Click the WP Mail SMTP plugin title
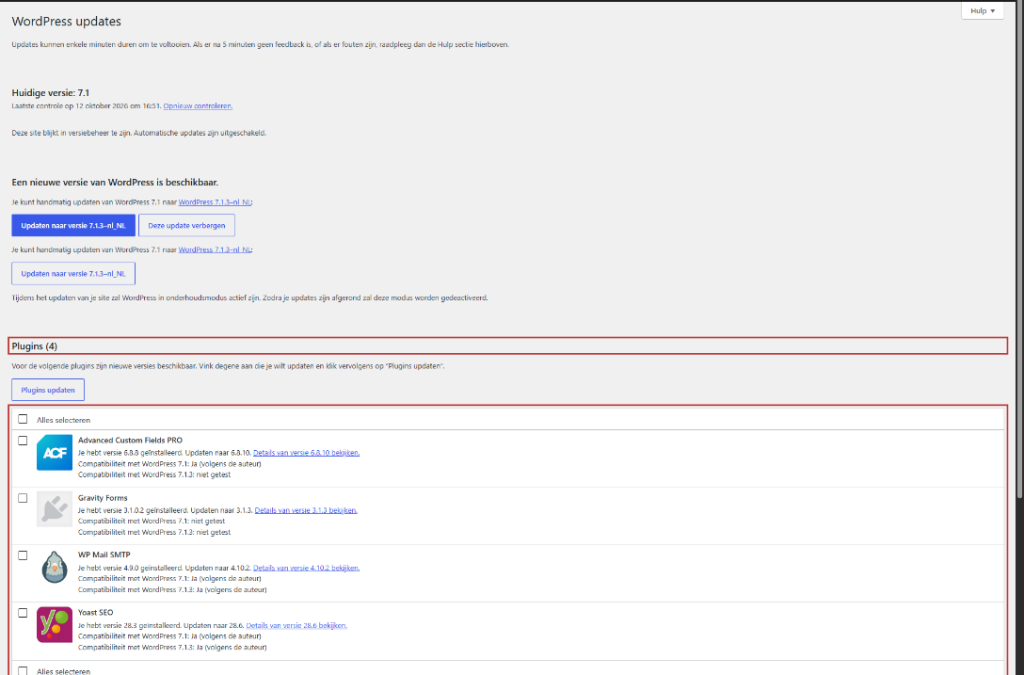 (104, 555)
